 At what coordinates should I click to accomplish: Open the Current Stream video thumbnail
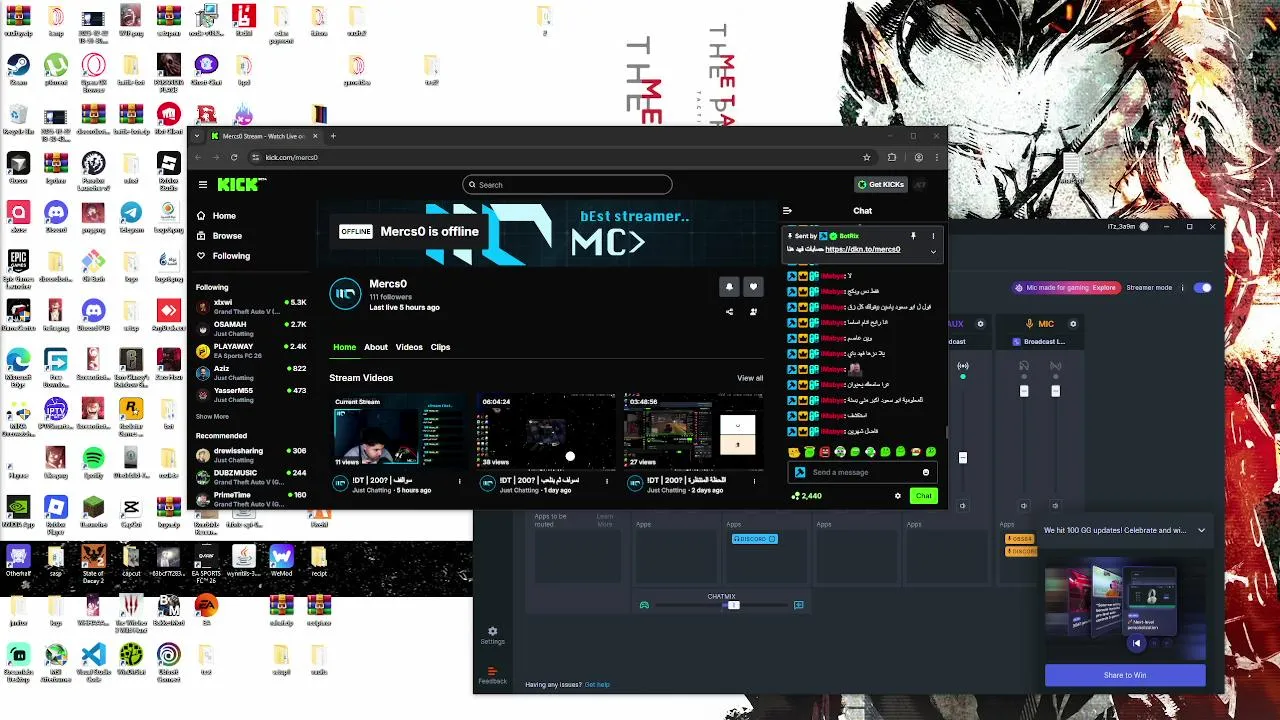[x=398, y=431]
